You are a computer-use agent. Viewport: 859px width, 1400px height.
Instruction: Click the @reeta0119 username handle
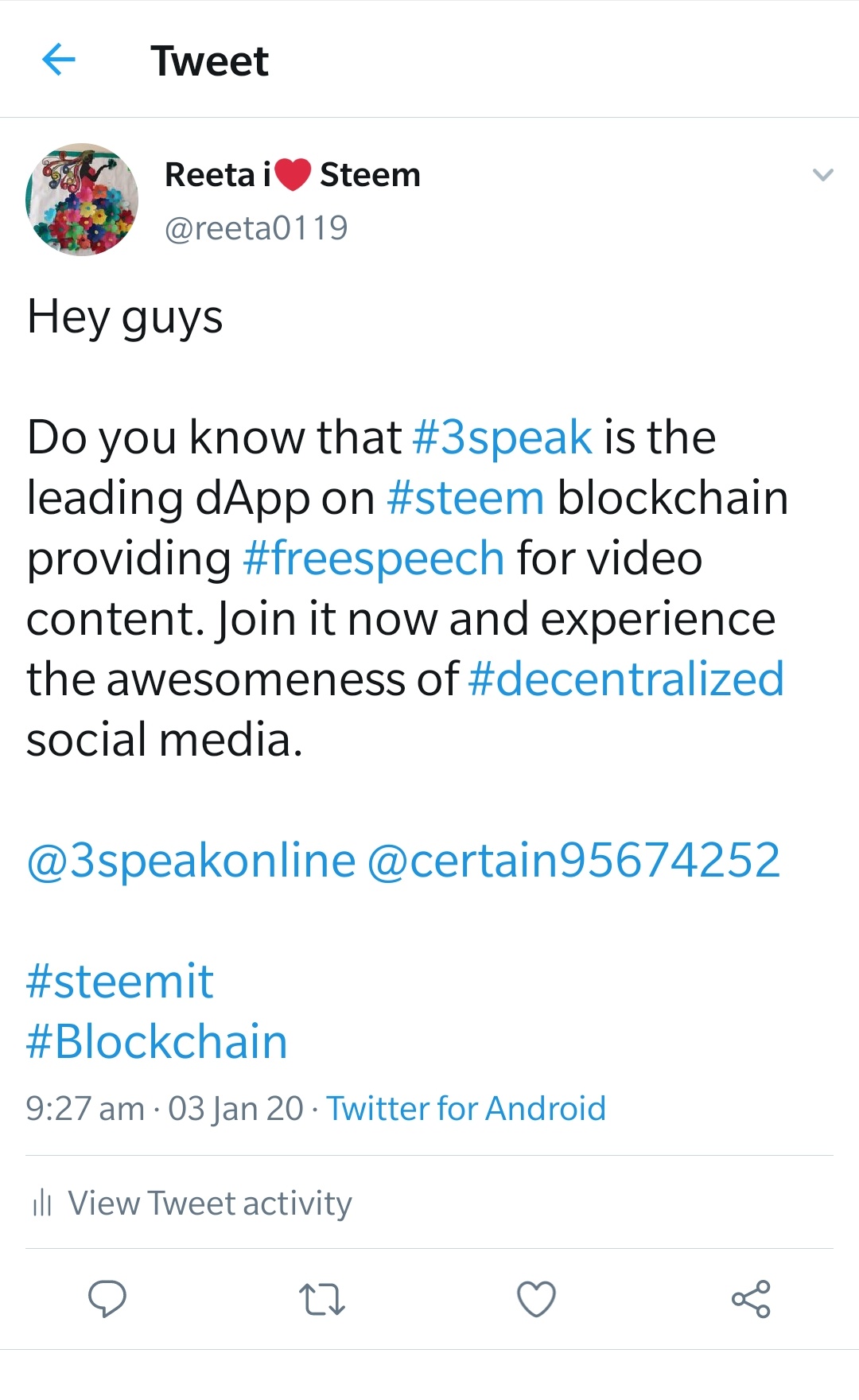256,229
